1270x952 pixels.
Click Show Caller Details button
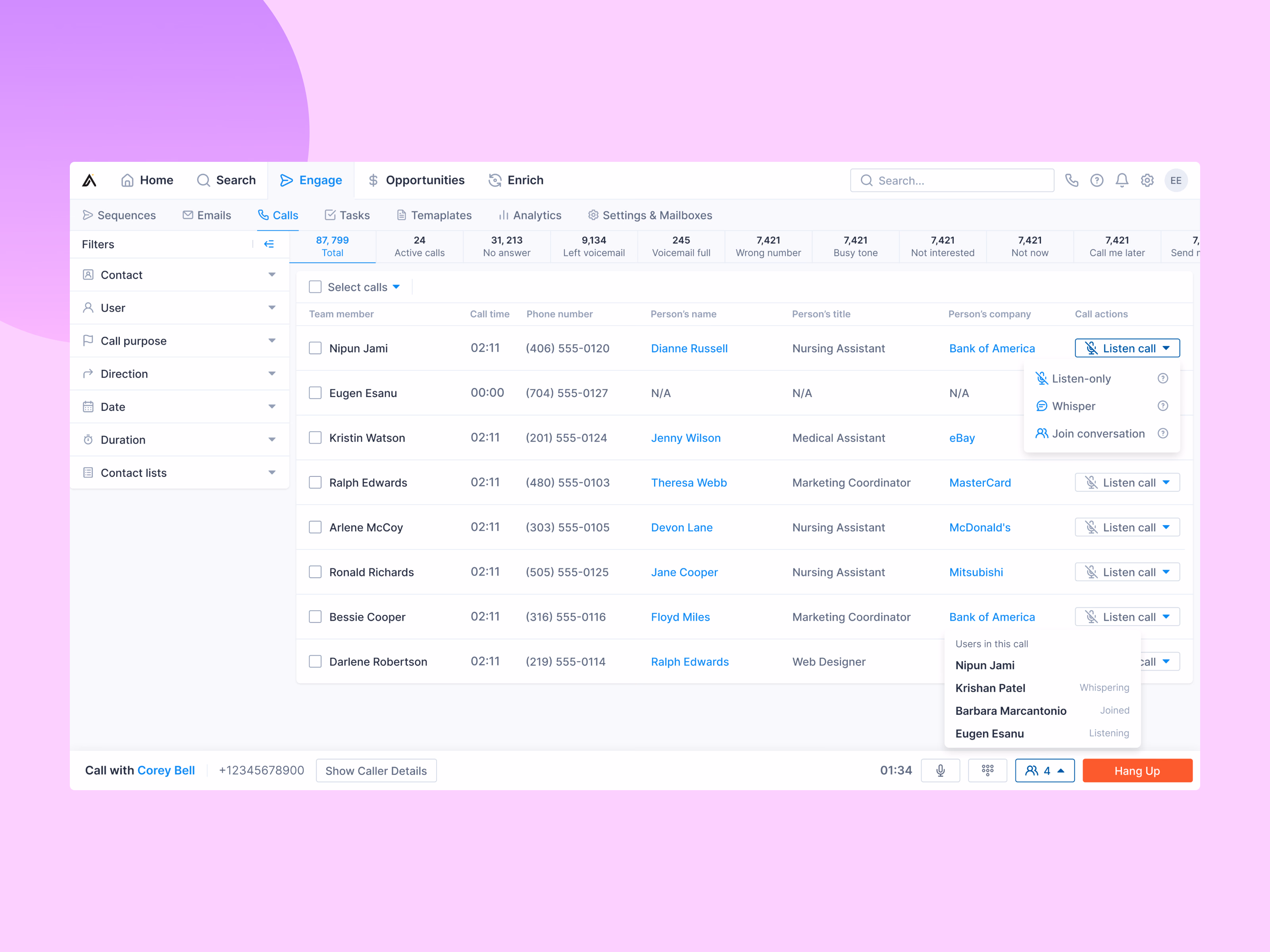tap(376, 770)
